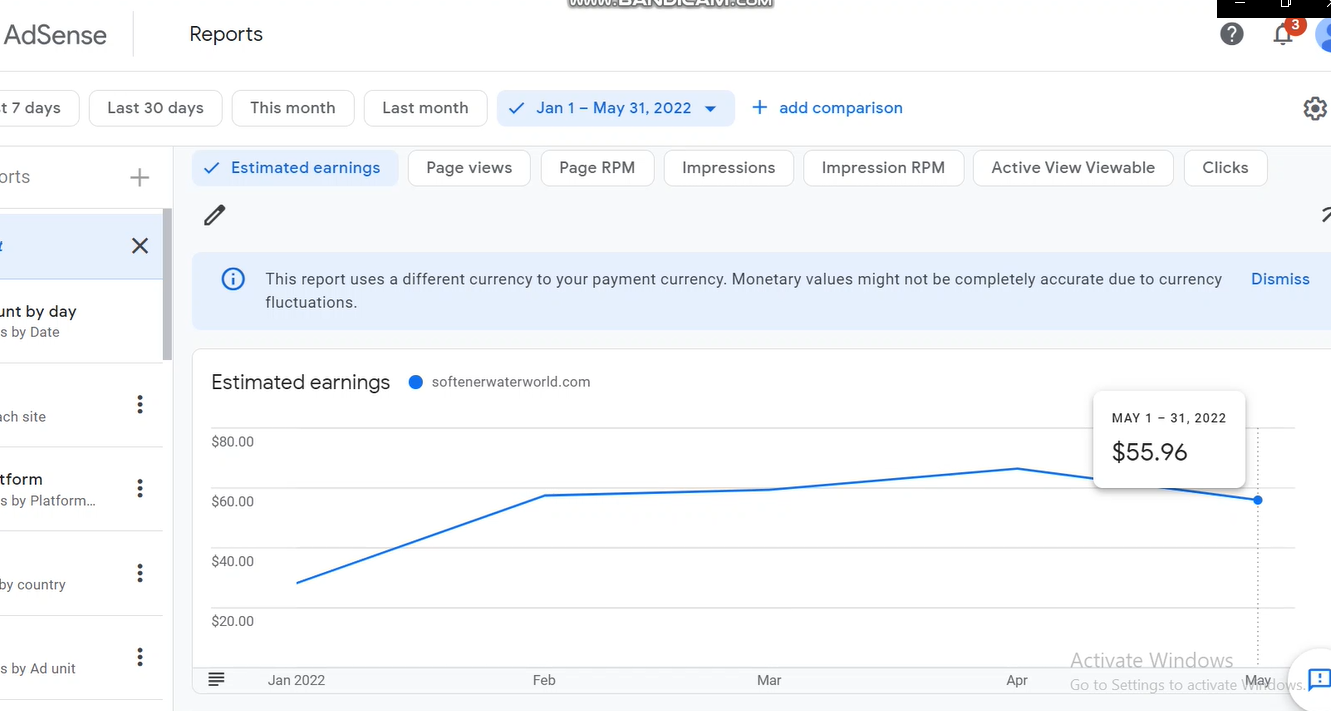1331x711 pixels.
Task: Click the Reports heading
Action: (x=226, y=34)
